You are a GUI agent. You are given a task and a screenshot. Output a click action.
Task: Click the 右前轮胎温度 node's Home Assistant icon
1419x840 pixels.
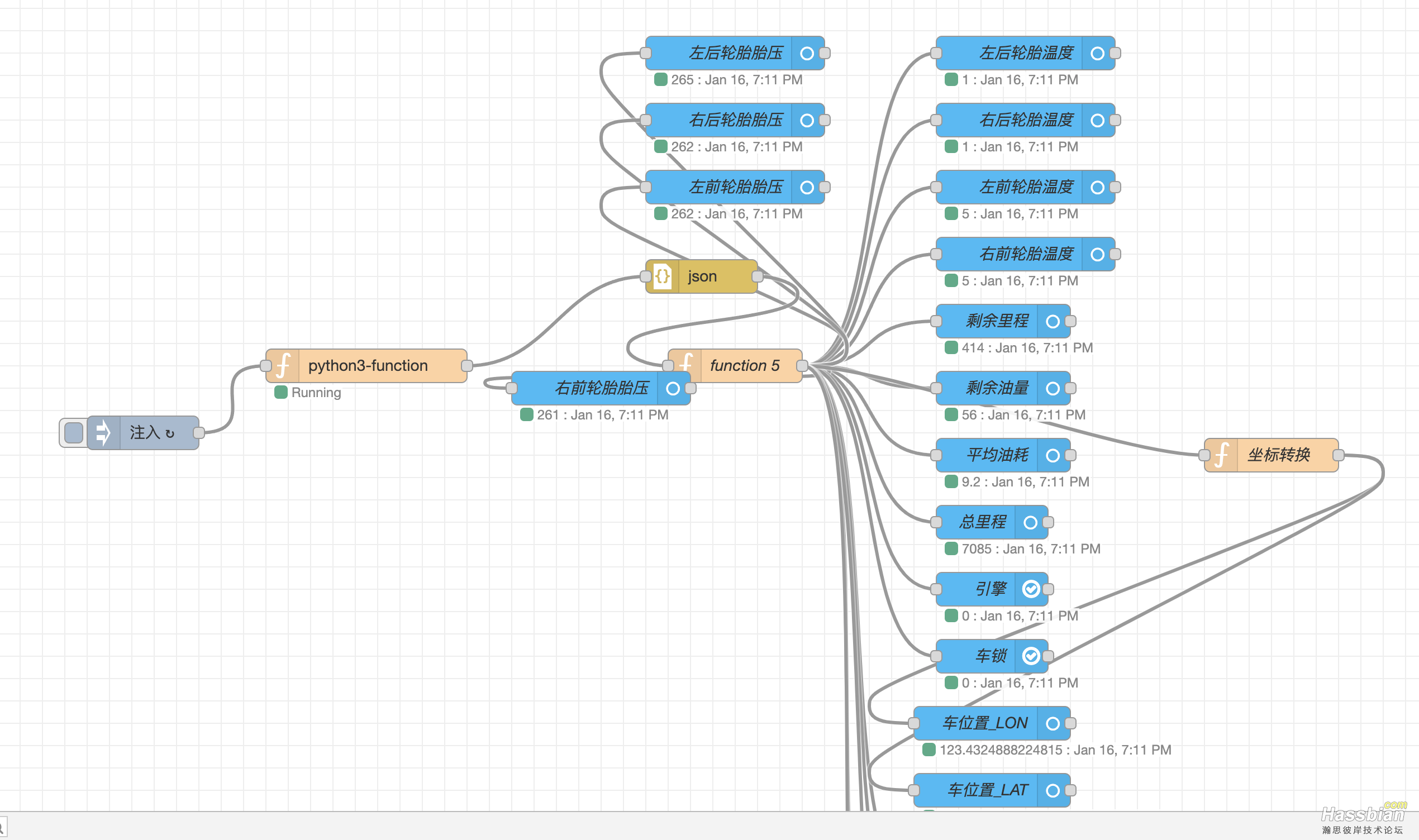[x=1098, y=254]
